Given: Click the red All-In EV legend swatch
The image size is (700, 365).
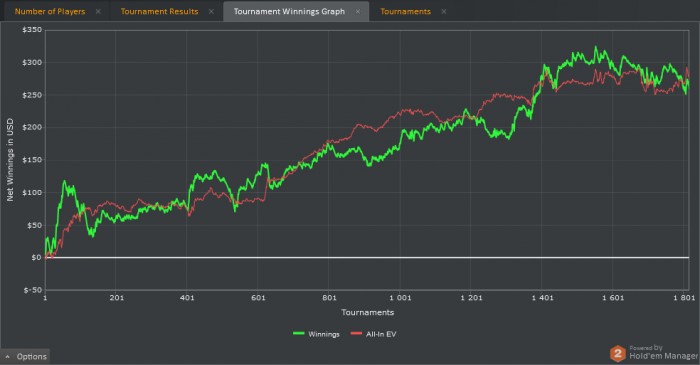Looking at the screenshot, I should pyautogui.click(x=356, y=334).
